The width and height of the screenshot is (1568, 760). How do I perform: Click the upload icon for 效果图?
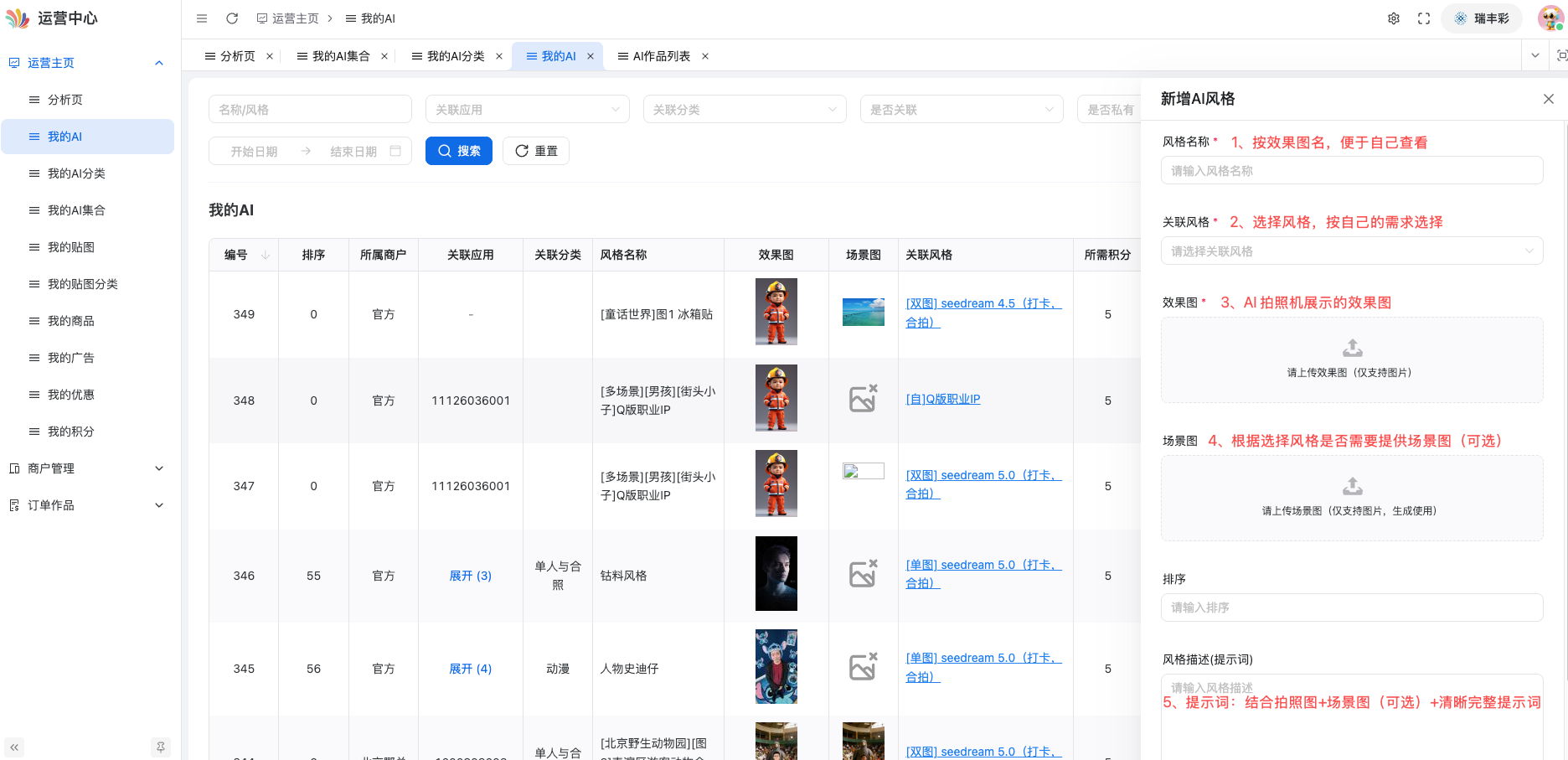click(1352, 348)
